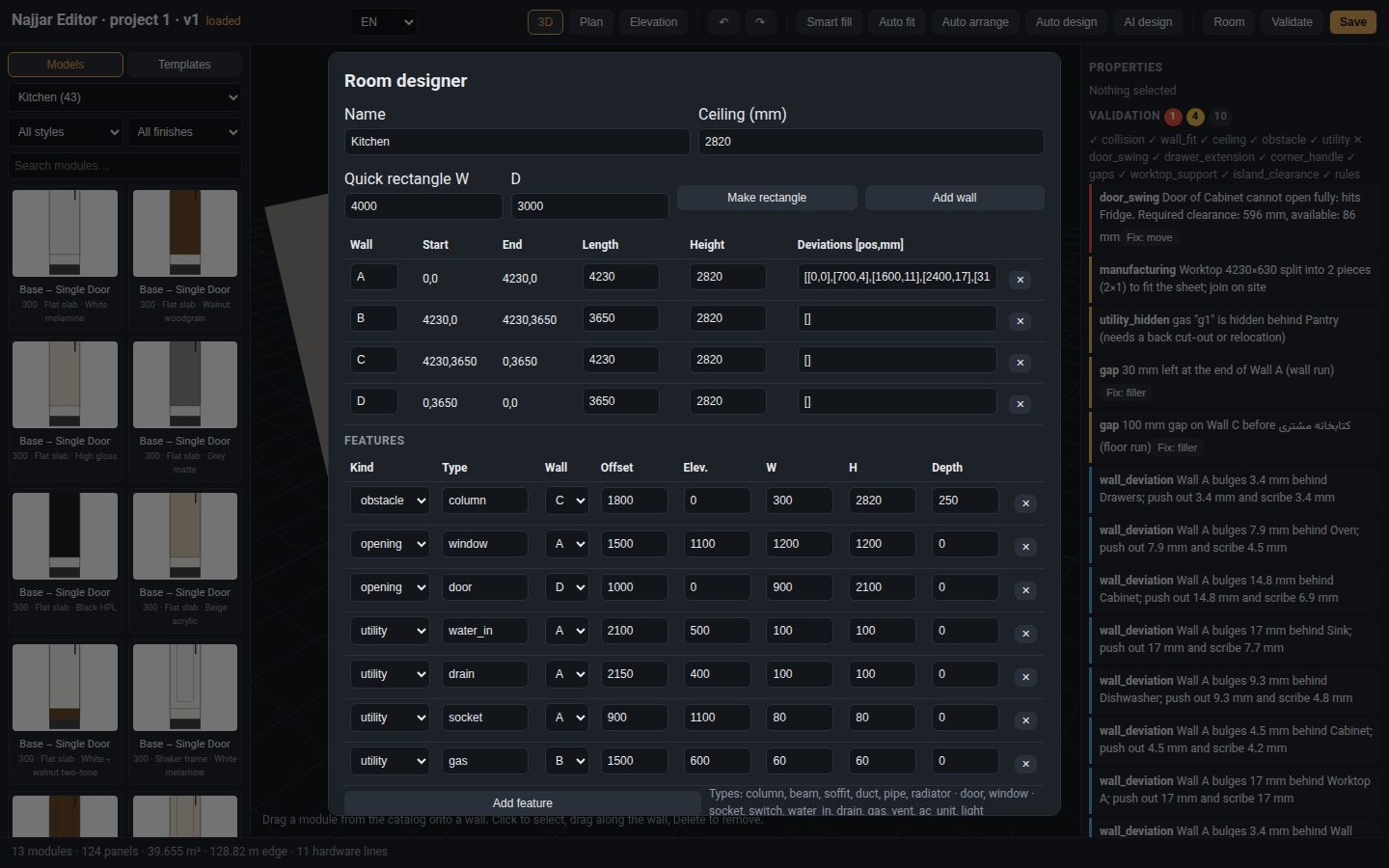Click the Add feature button

(523, 803)
